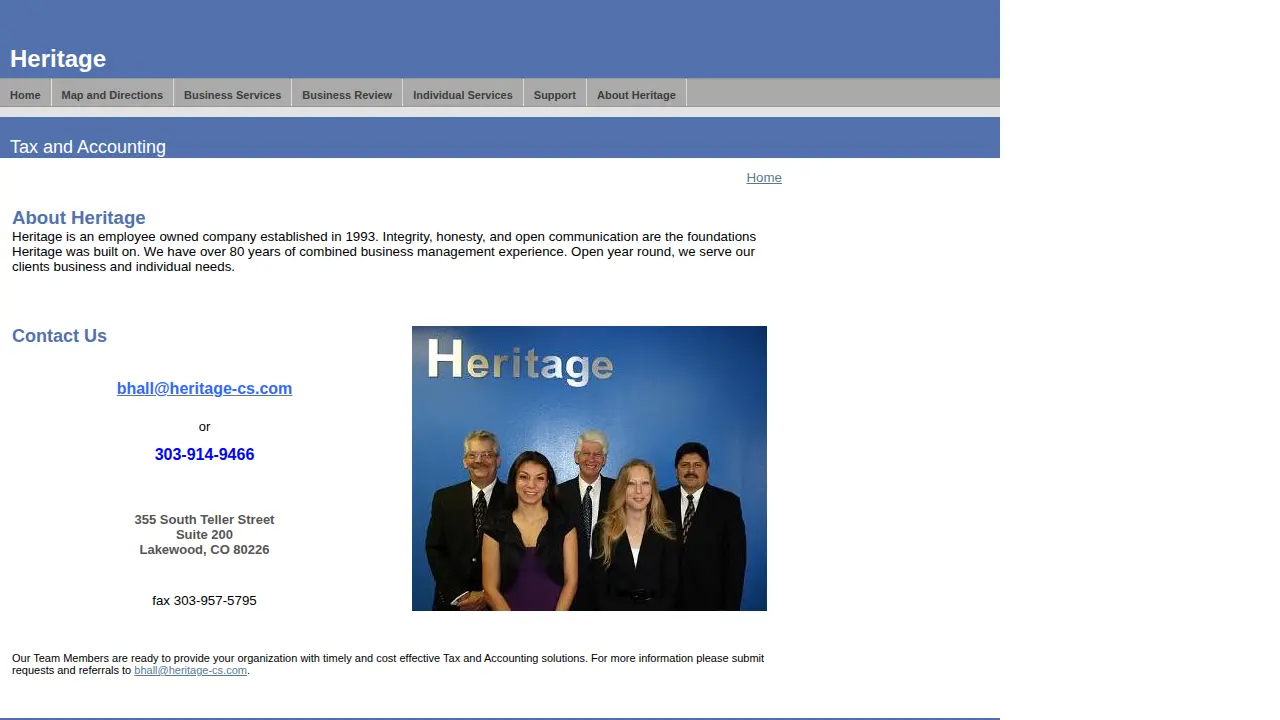Click the 355 South Teller Street line

tap(204, 520)
